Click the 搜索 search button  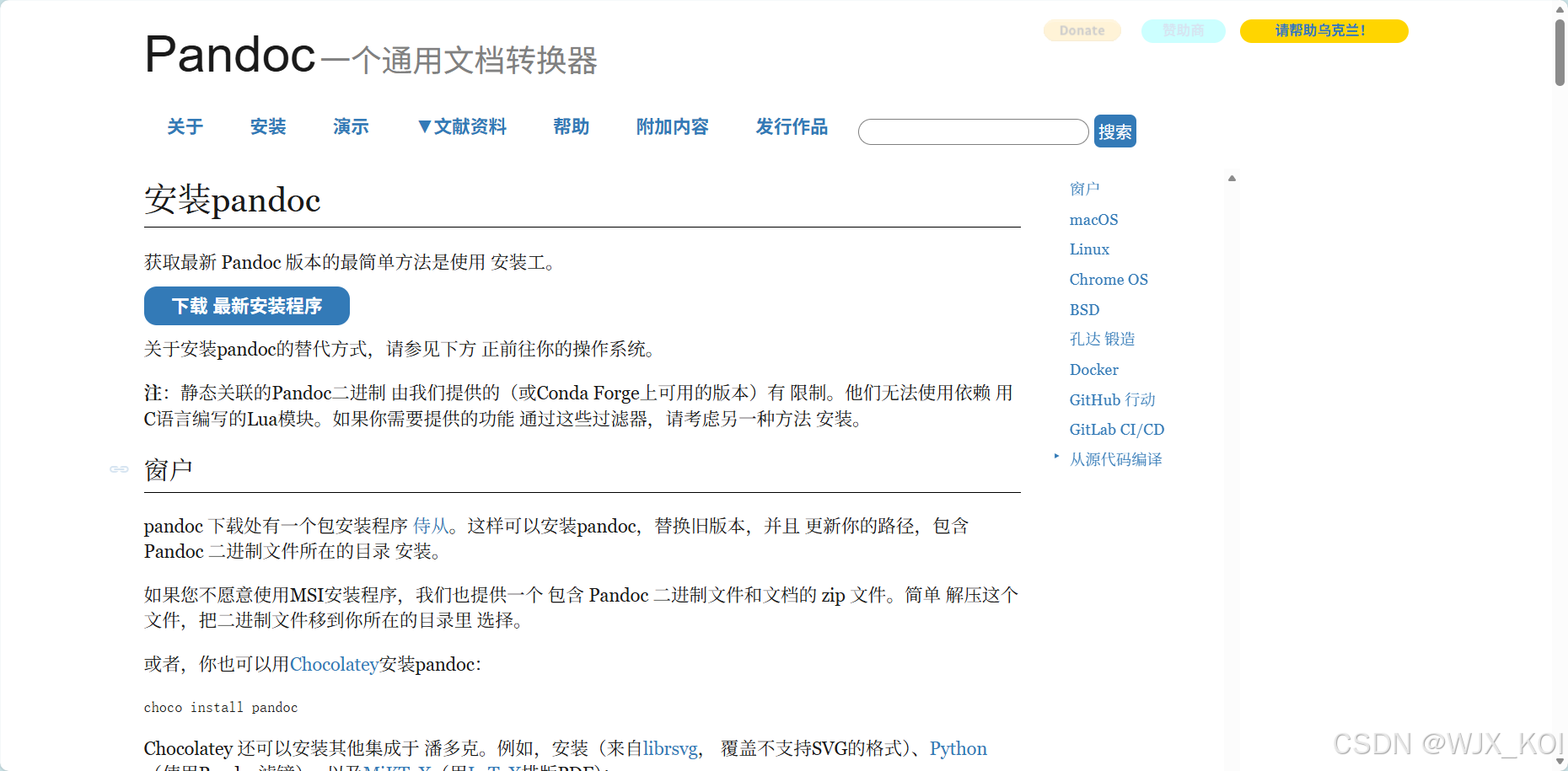point(1114,131)
